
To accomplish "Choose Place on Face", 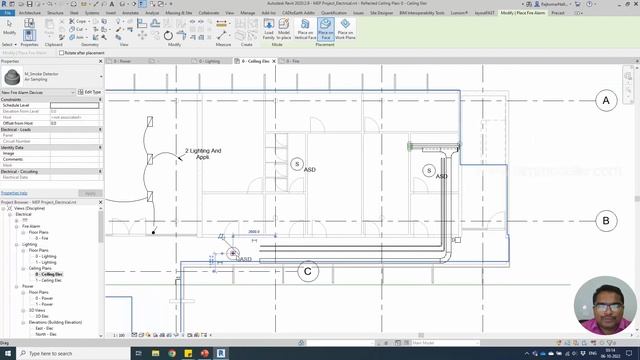I will tap(325, 29).
